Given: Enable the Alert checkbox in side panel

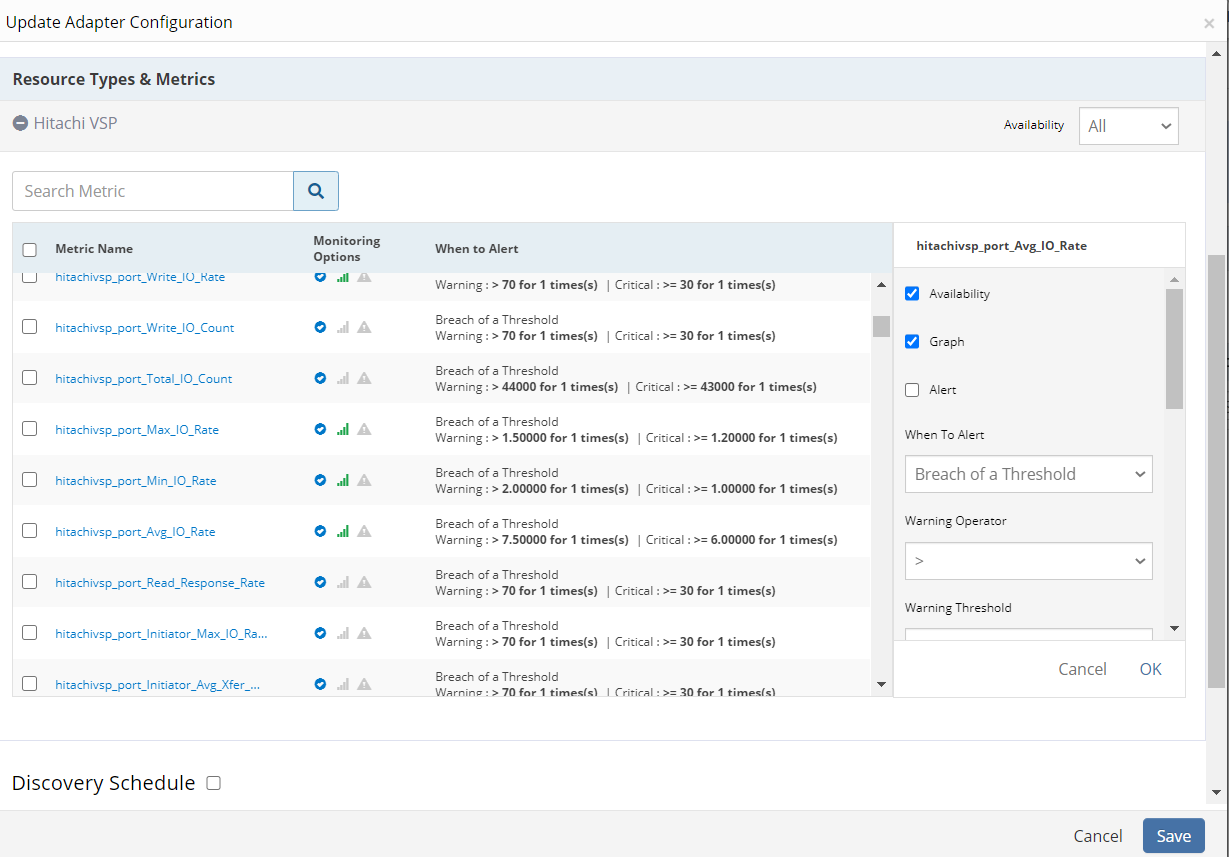Looking at the screenshot, I should coord(912,390).
